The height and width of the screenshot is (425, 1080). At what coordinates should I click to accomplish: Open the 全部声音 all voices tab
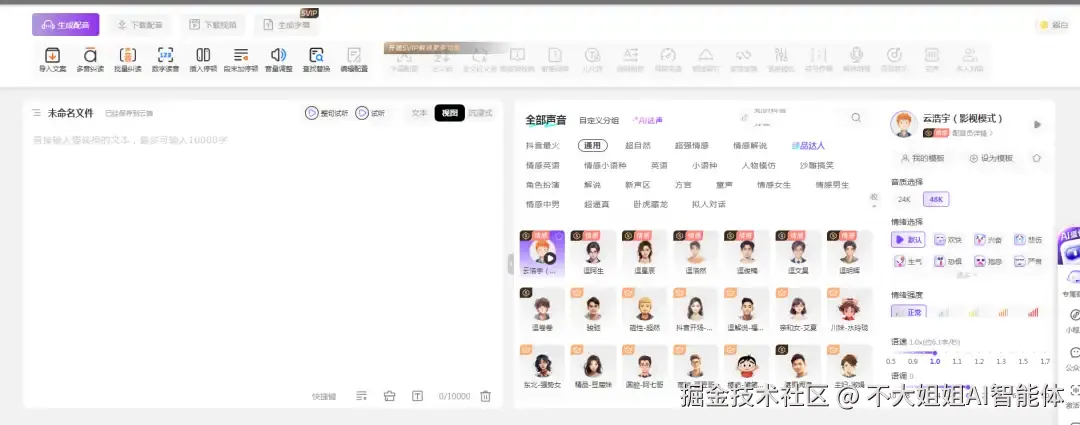click(x=546, y=119)
